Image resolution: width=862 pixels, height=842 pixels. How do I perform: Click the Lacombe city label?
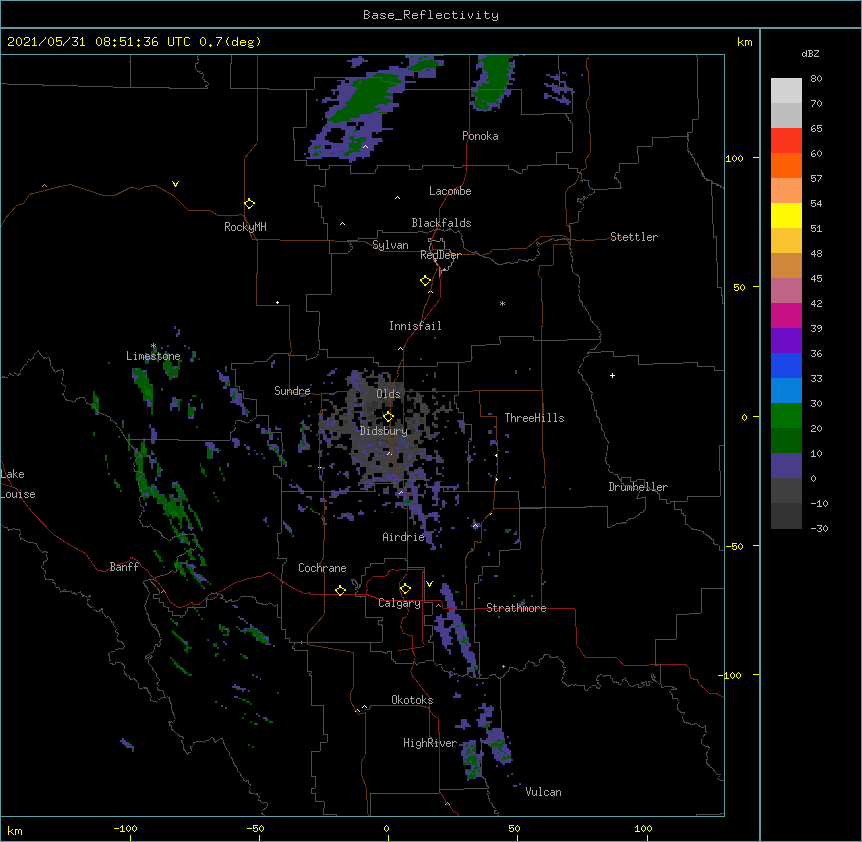point(450,191)
